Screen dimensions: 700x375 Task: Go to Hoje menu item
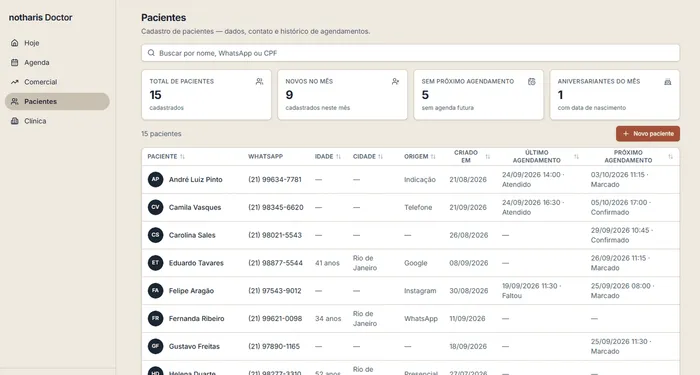[x=57, y=43]
